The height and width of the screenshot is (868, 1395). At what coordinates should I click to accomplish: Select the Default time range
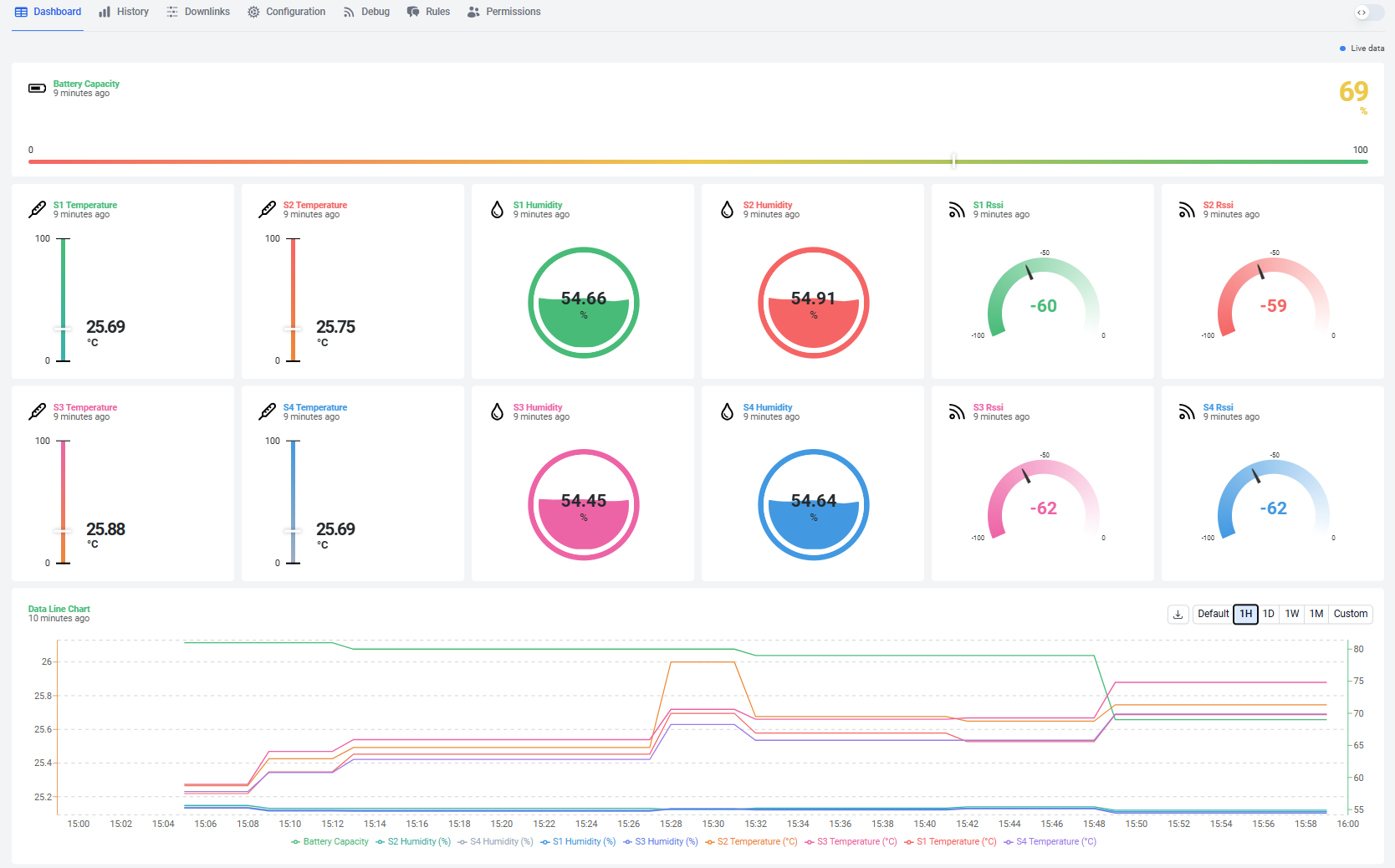pos(1213,614)
